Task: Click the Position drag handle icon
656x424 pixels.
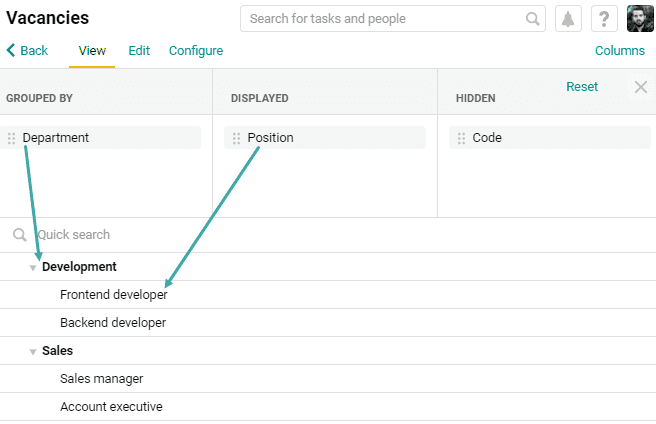Action: [236, 138]
